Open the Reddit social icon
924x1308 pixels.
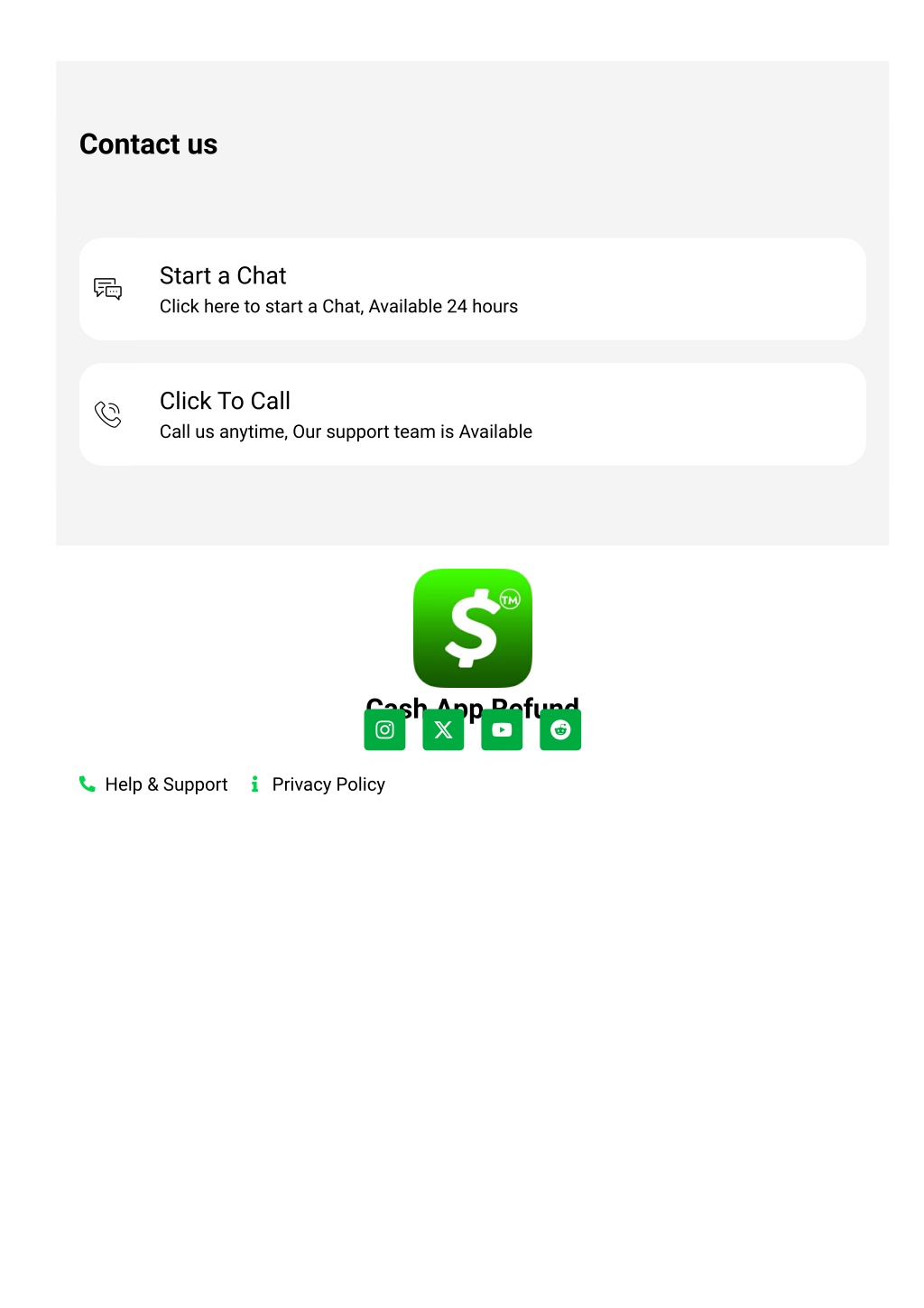(x=560, y=729)
